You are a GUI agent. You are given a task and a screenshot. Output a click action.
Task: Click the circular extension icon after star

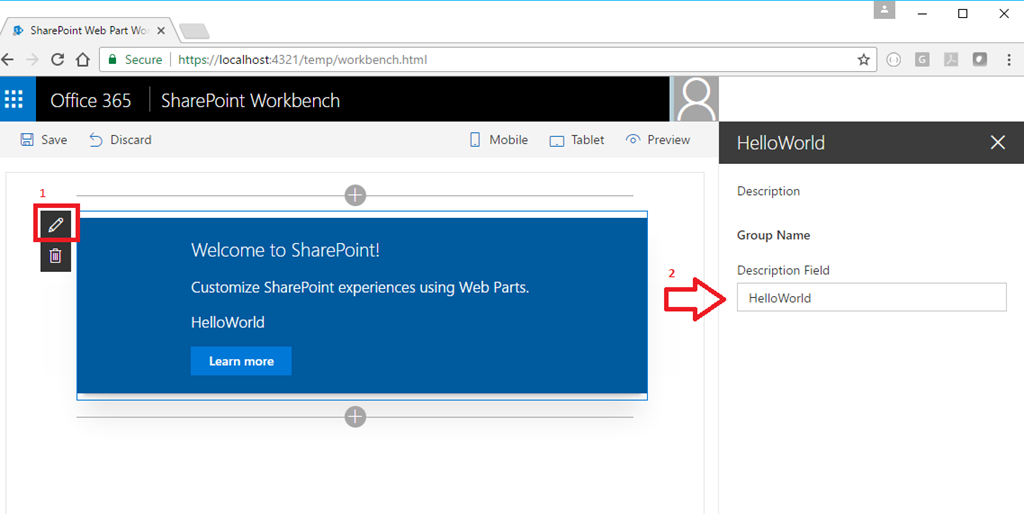pos(893,59)
